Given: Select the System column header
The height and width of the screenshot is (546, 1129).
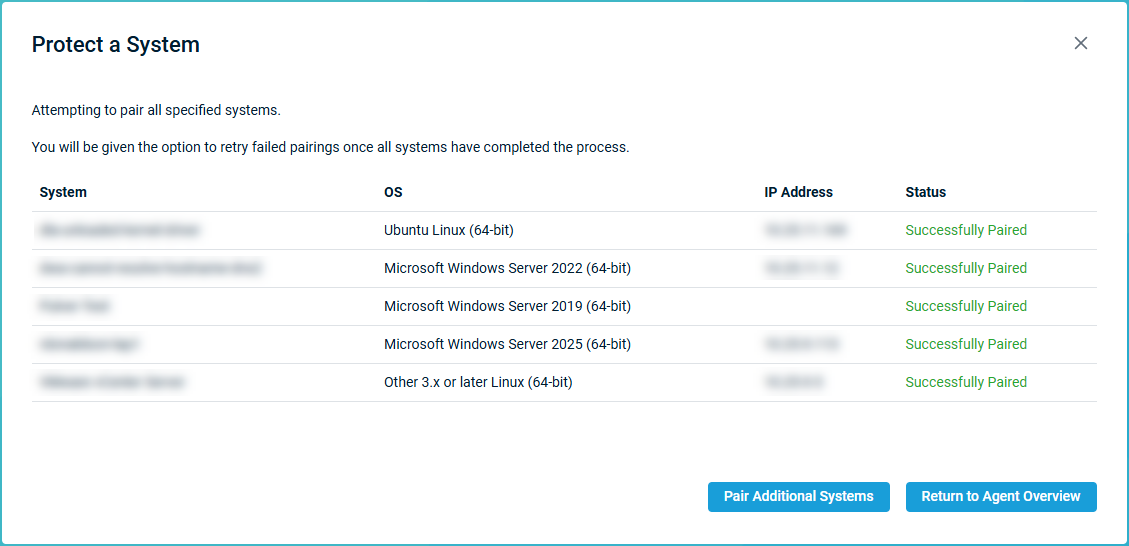Looking at the screenshot, I should [63, 192].
